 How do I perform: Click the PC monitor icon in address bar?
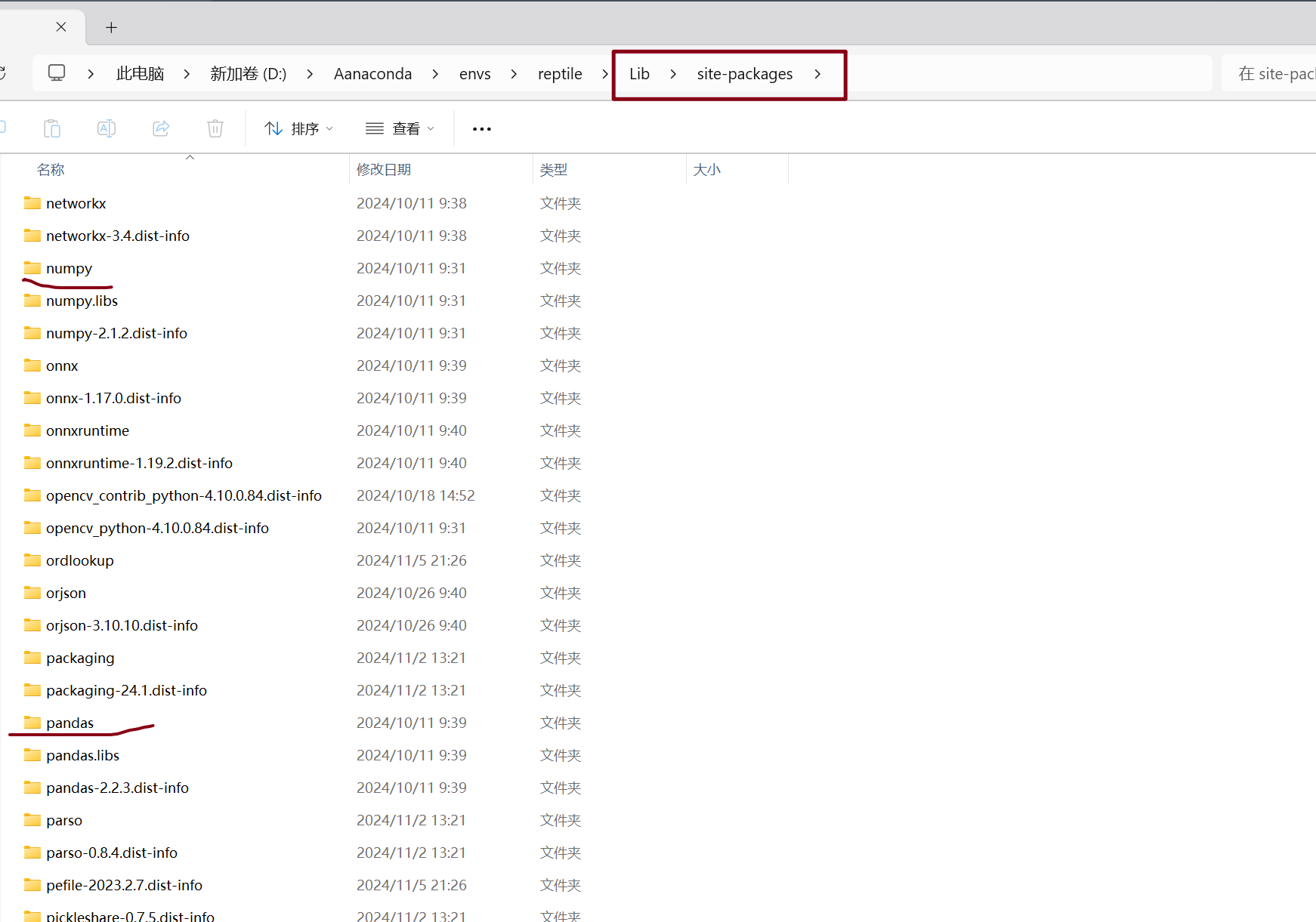click(57, 73)
